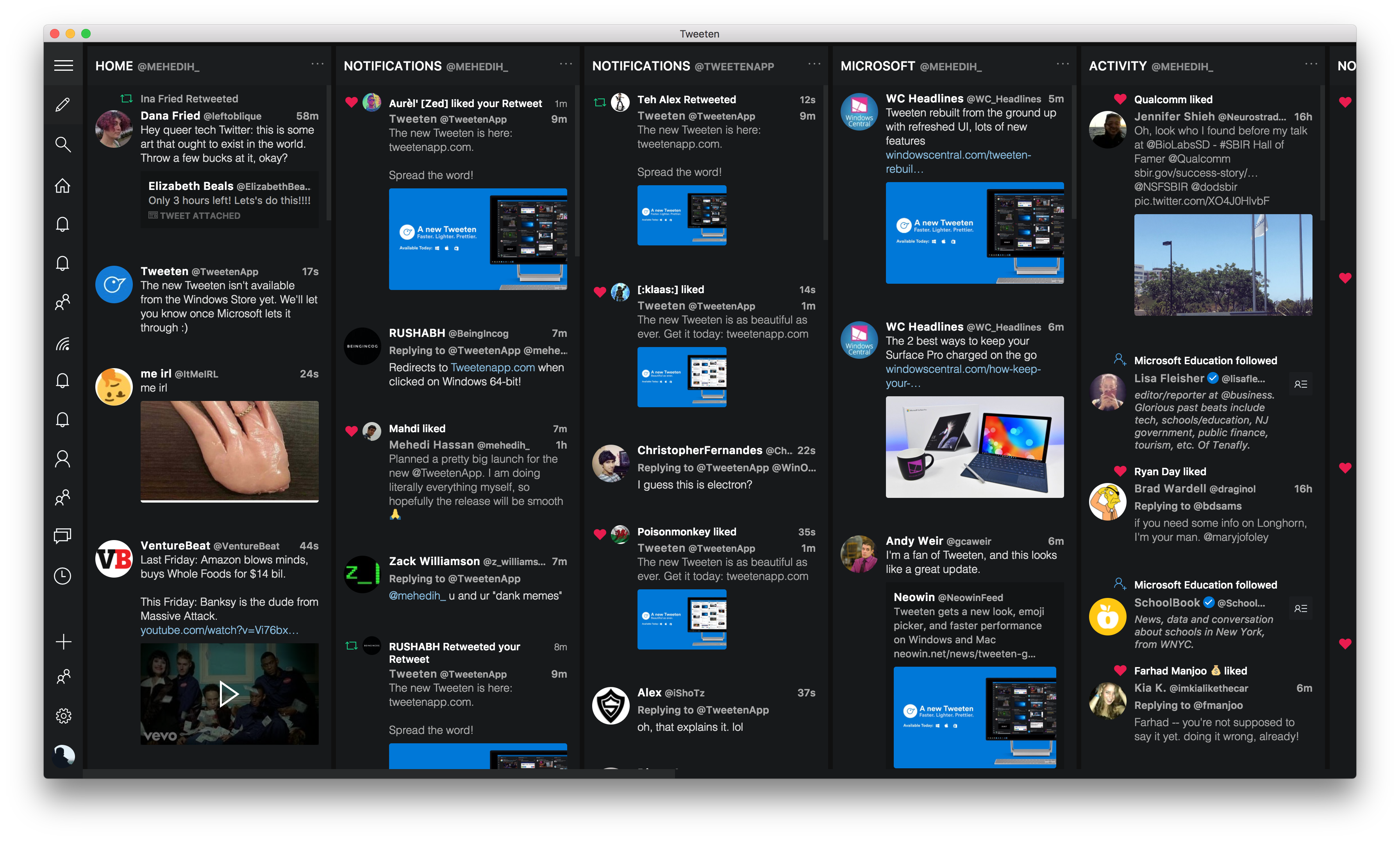This screenshot has height=841, width=1400.
Task: Open search via the magnifier icon
Action: pos(63,144)
